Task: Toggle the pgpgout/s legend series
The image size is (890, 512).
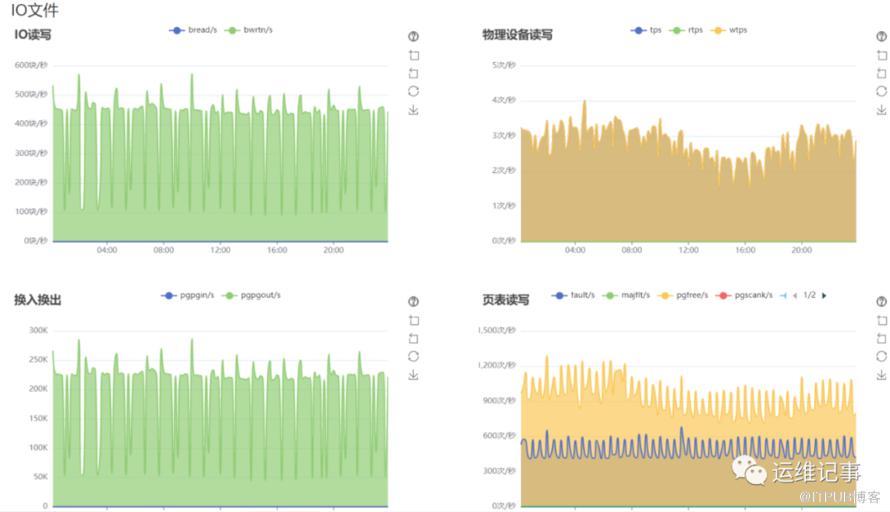Action: [x=252, y=295]
